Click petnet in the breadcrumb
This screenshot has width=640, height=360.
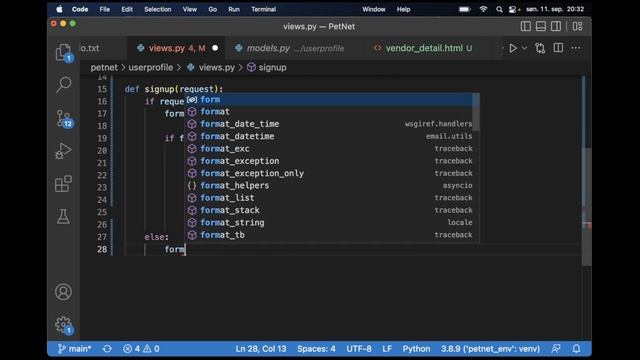(x=104, y=67)
